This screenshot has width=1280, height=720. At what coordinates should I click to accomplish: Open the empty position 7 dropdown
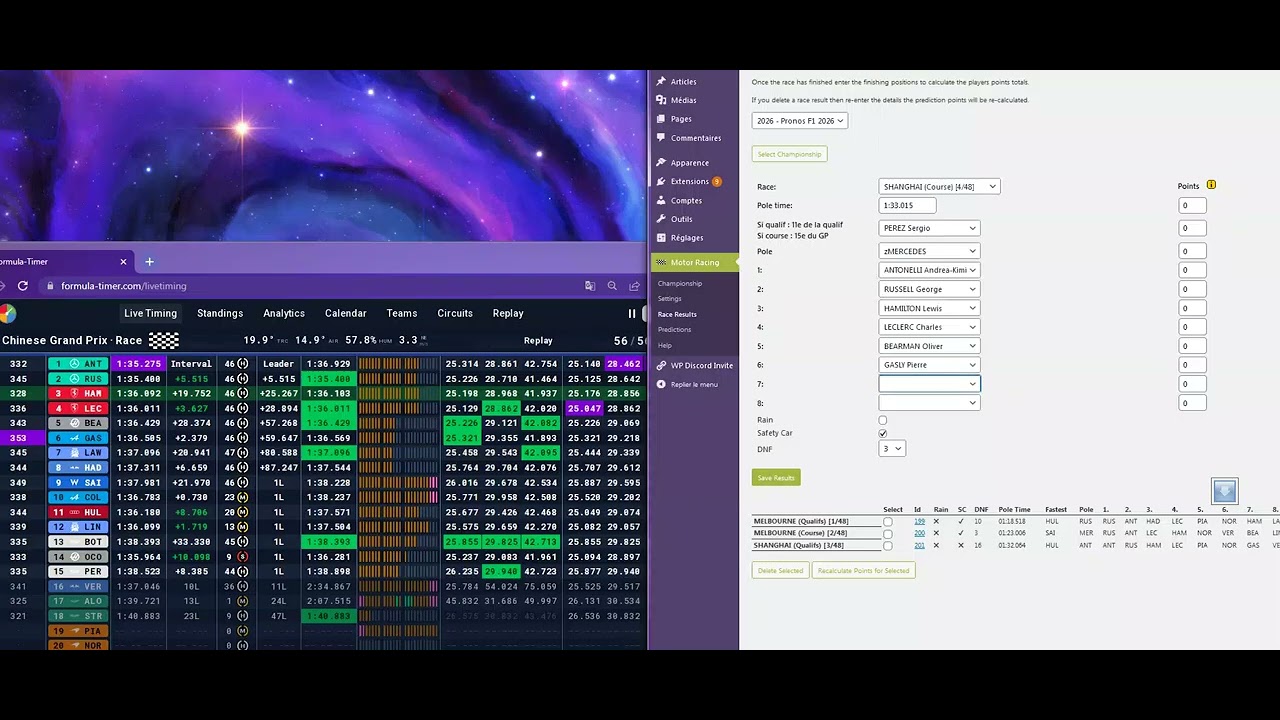(x=929, y=384)
